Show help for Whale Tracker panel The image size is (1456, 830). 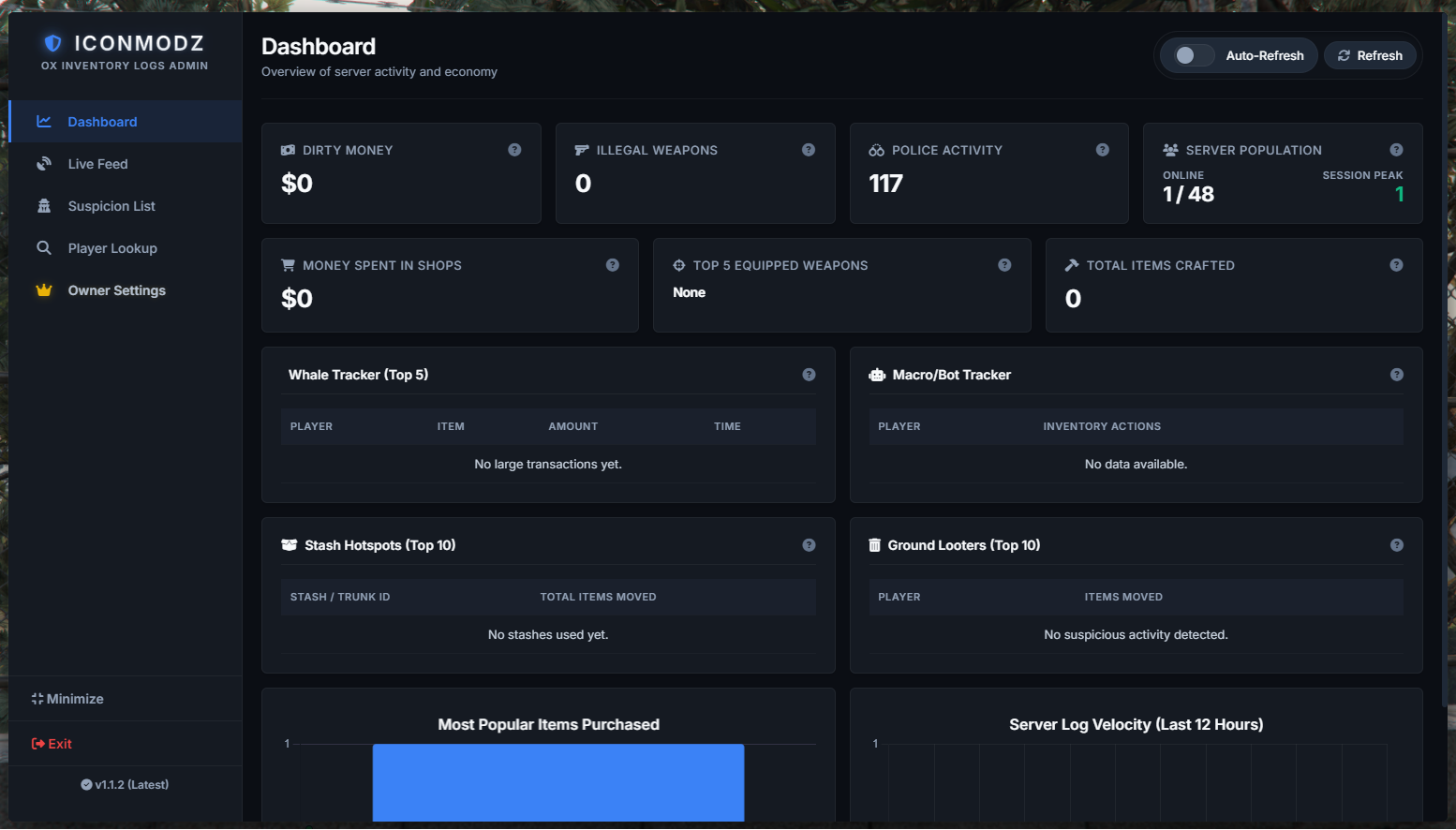click(x=809, y=375)
